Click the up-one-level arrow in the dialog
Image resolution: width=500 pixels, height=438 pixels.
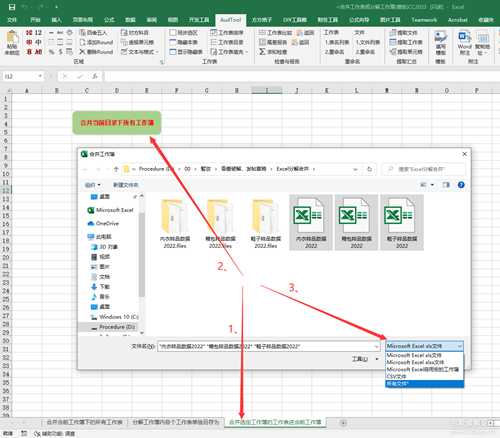click(x=116, y=169)
